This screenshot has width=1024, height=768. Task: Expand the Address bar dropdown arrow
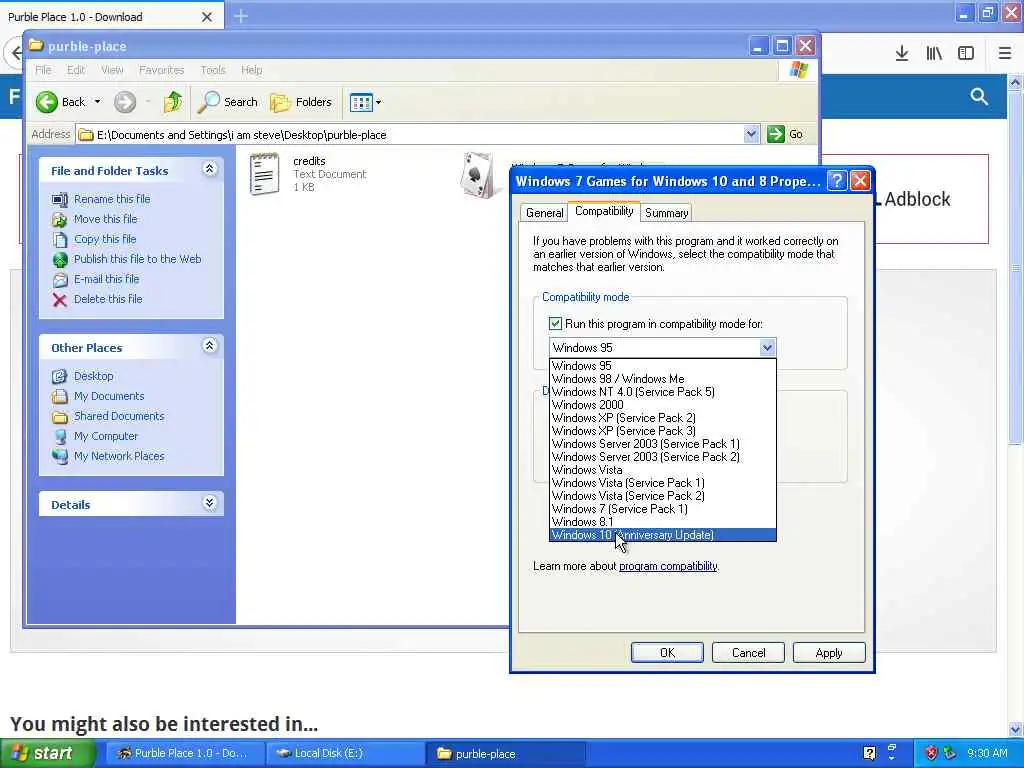[x=751, y=134]
